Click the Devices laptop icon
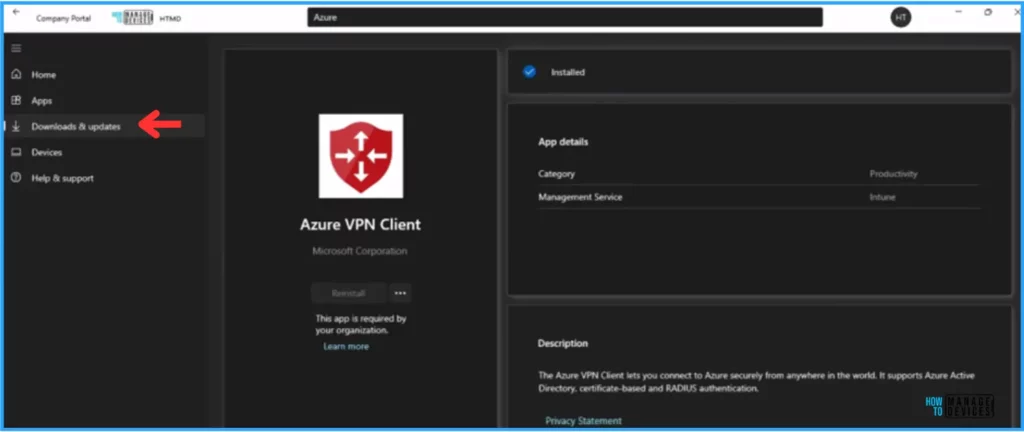This screenshot has width=1024, height=432. 16,152
